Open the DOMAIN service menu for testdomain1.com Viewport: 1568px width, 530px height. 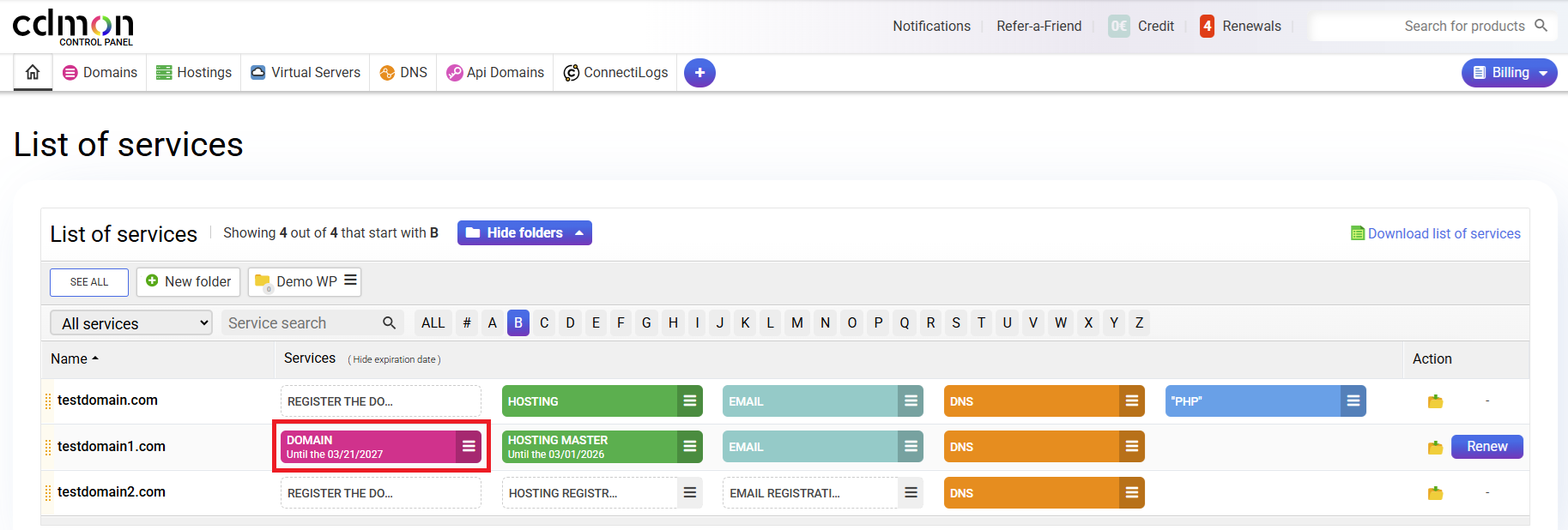[x=469, y=446]
